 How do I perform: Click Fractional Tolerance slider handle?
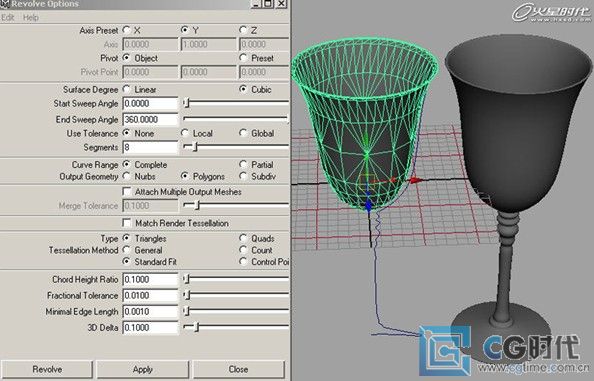click(x=186, y=295)
